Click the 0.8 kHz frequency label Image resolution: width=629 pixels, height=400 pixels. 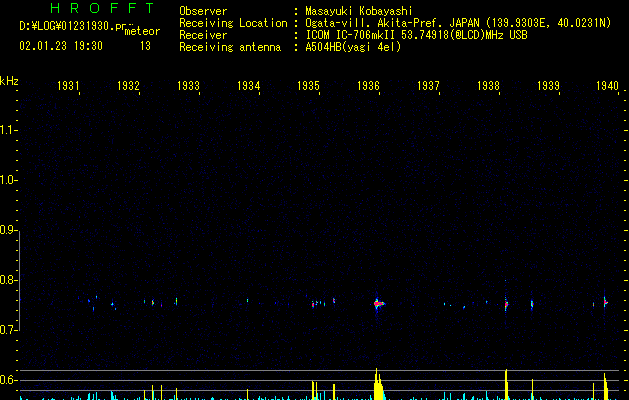point(7,280)
